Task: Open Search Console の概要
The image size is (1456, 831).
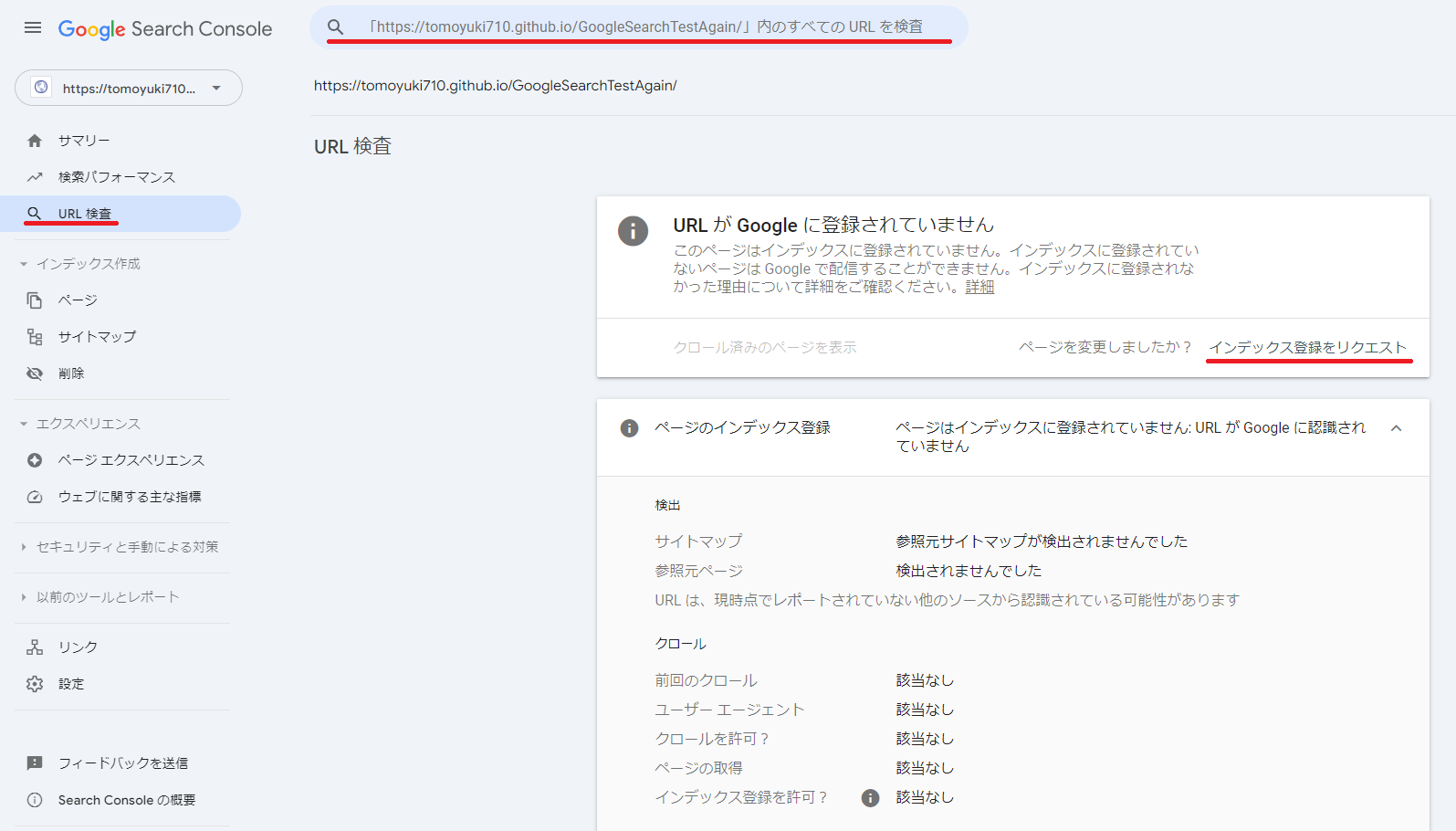Action: pyautogui.click(x=120, y=800)
